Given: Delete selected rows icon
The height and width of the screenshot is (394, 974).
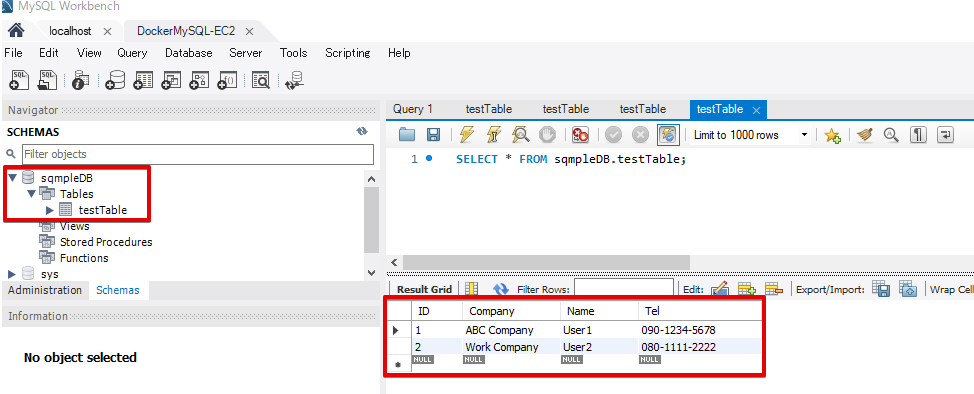Looking at the screenshot, I should tap(773, 289).
